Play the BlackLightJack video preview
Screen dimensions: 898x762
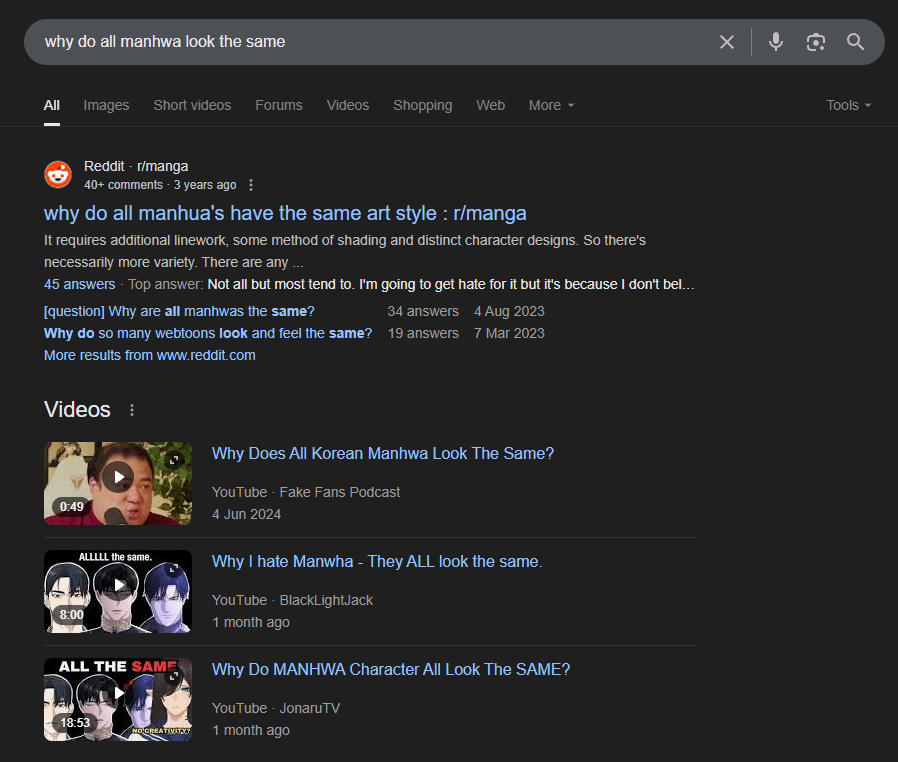click(119, 585)
